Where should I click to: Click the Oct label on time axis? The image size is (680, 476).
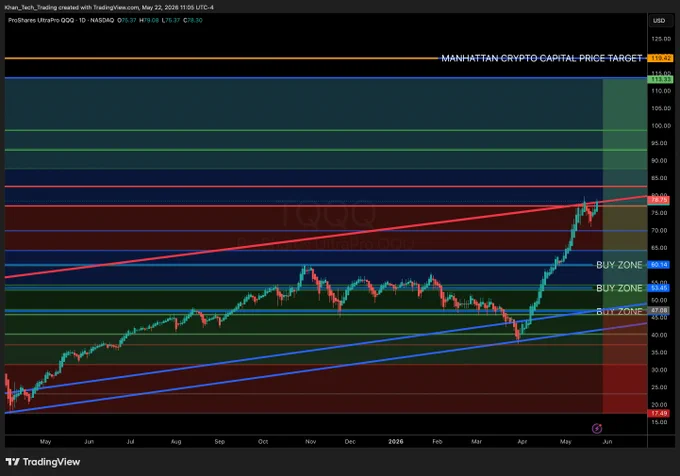pos(263,442)
